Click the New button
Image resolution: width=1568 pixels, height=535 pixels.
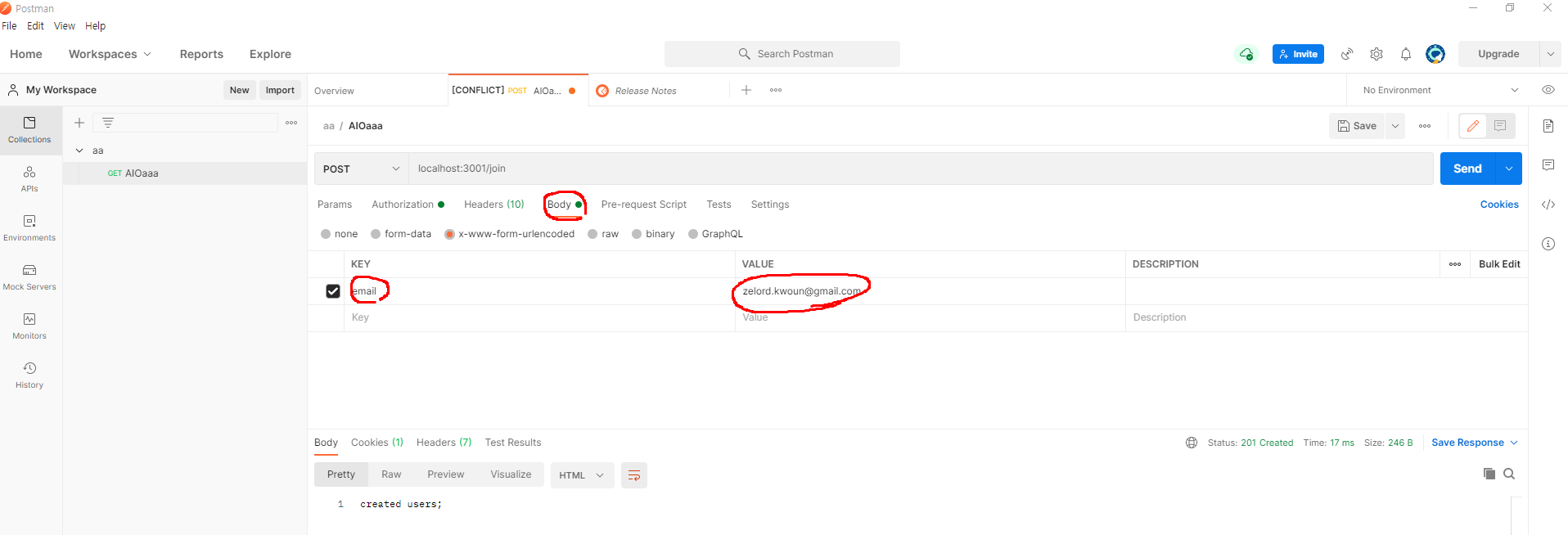(239, 90)
